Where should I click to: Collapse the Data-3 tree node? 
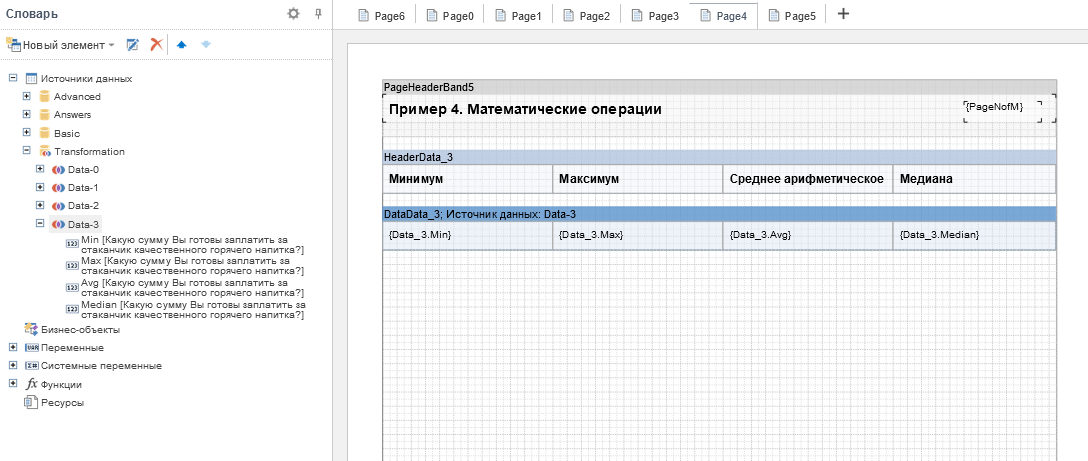[40, 224]
